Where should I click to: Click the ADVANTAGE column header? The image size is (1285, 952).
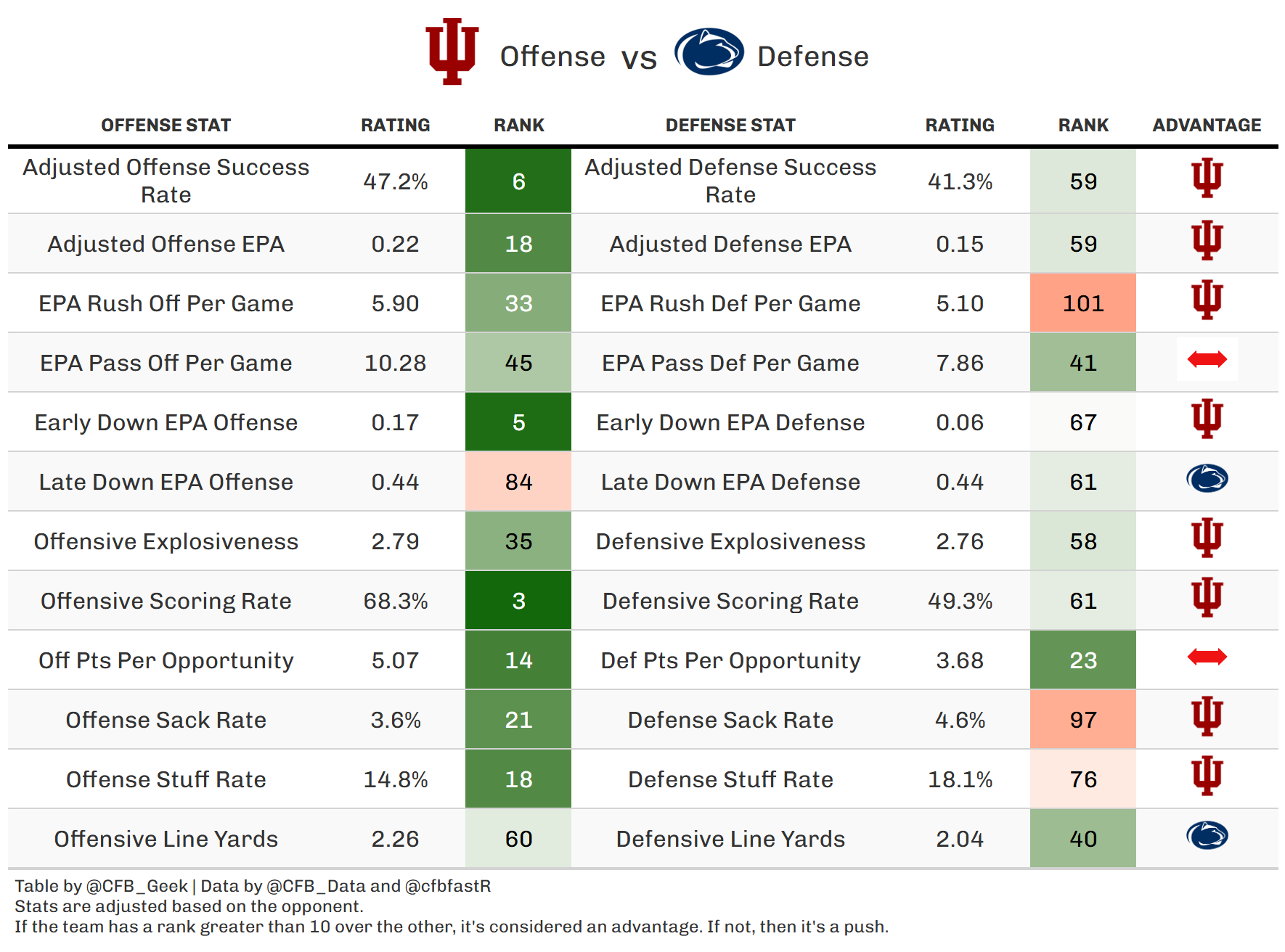click(1207, 126)
